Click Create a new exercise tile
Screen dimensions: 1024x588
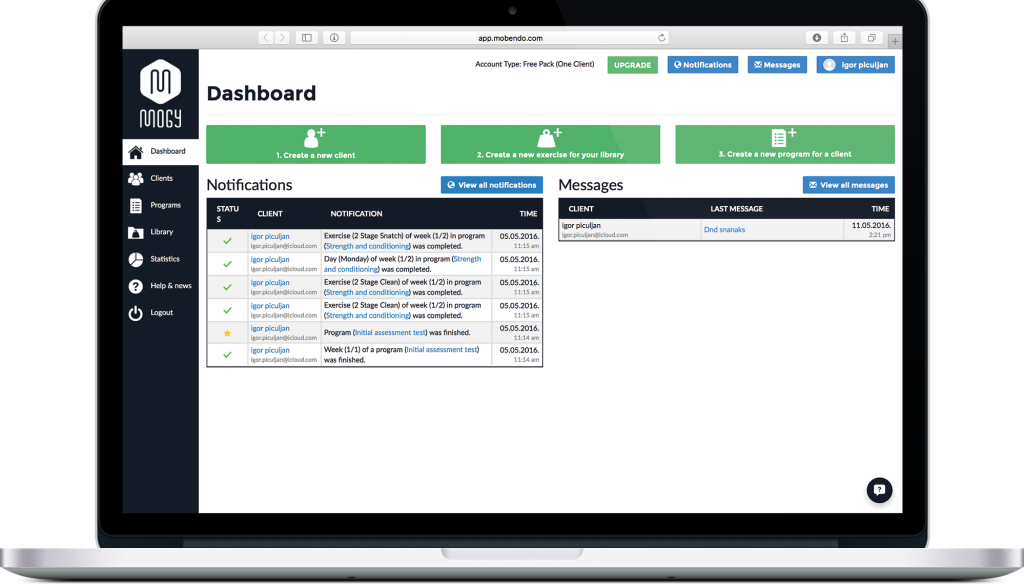click(x=550, y=144)
